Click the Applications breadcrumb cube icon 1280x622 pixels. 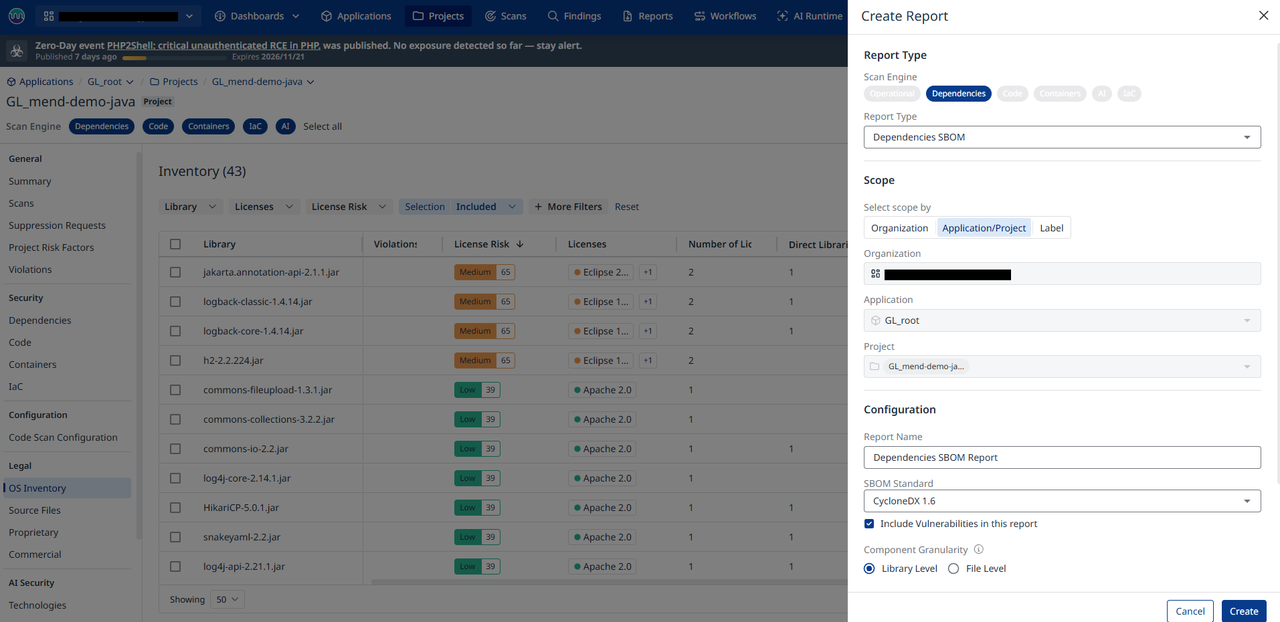12,82
